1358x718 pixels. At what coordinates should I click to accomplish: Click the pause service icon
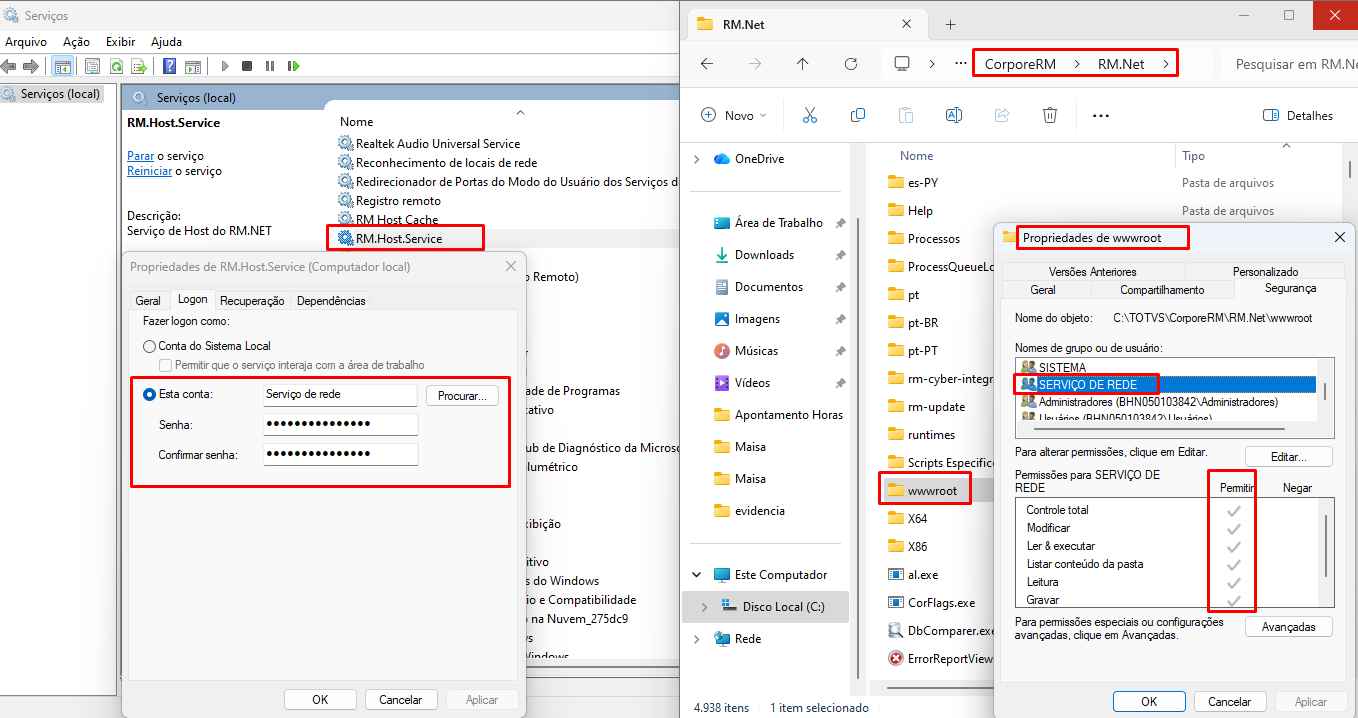coord(270,66)
